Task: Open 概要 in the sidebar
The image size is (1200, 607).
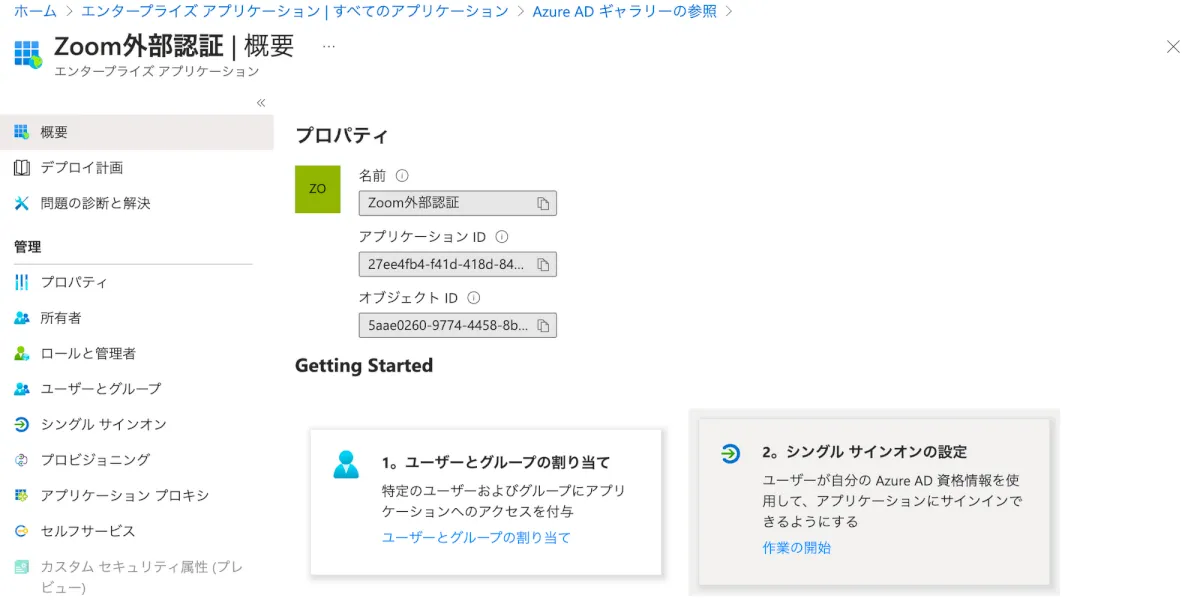Action: click(54, 132)
